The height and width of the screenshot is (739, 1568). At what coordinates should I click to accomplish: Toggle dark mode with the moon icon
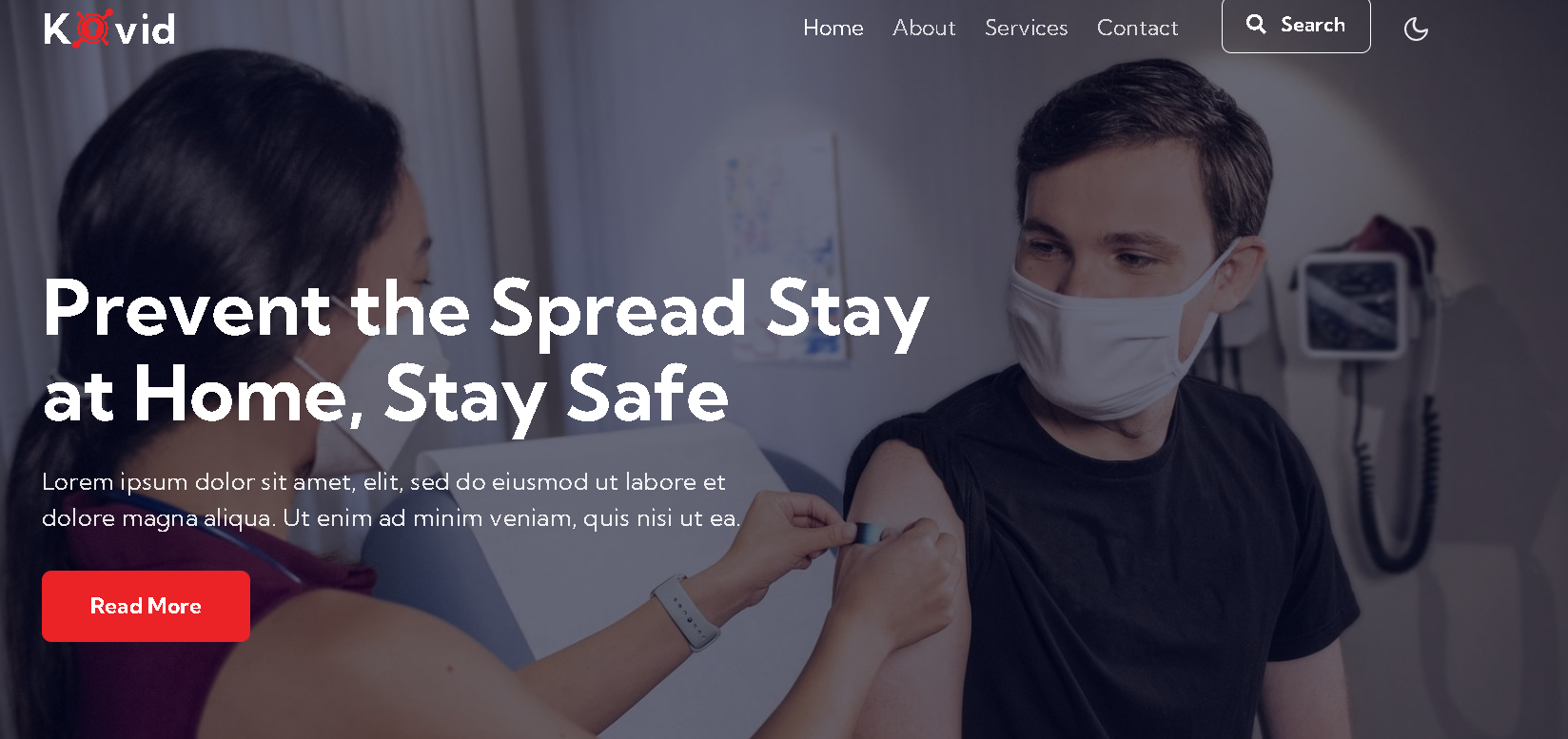click(x=1416, y=29)
